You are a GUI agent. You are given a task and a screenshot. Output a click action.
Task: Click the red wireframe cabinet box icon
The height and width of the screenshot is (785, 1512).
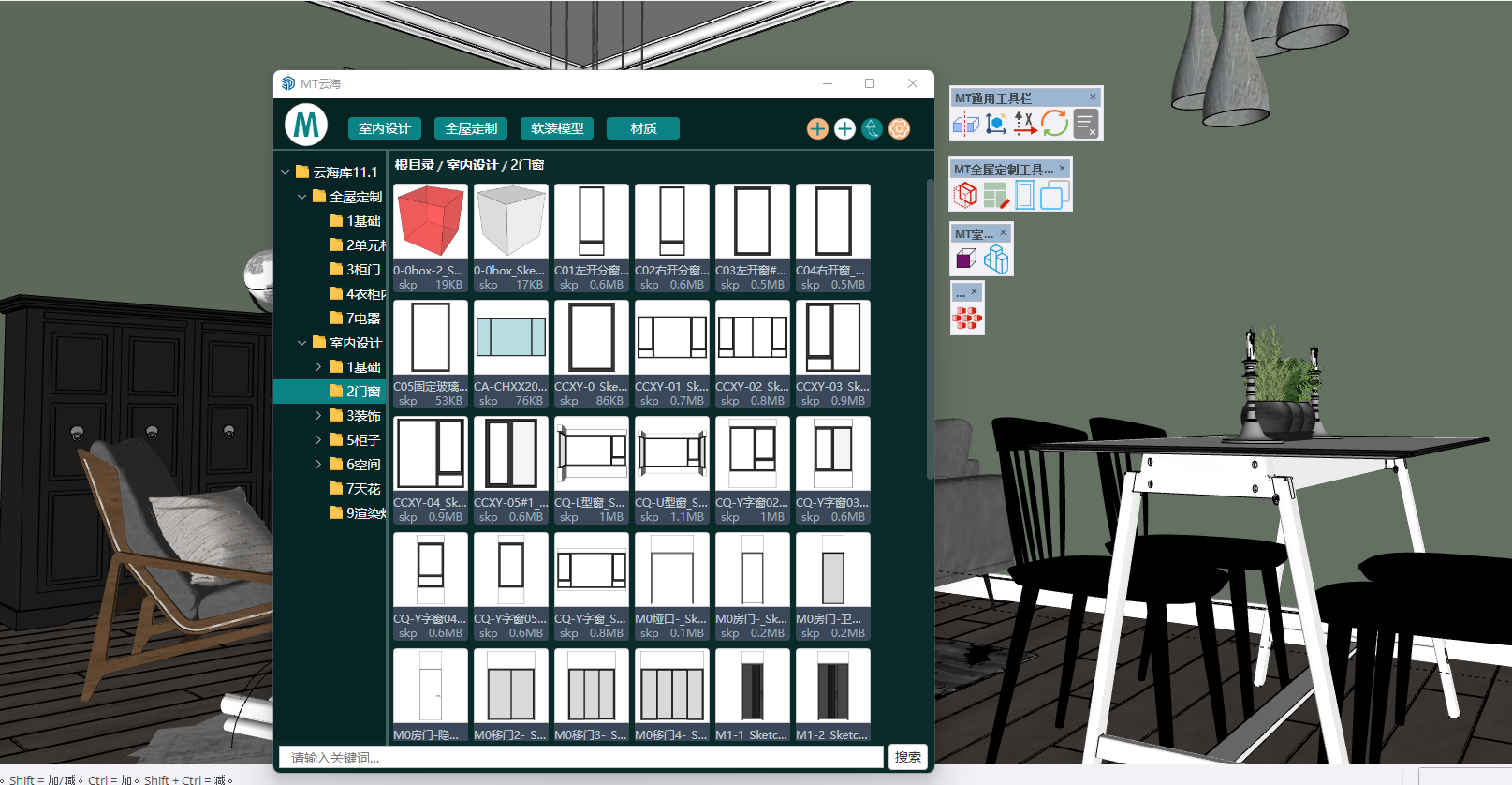[965, 195]
